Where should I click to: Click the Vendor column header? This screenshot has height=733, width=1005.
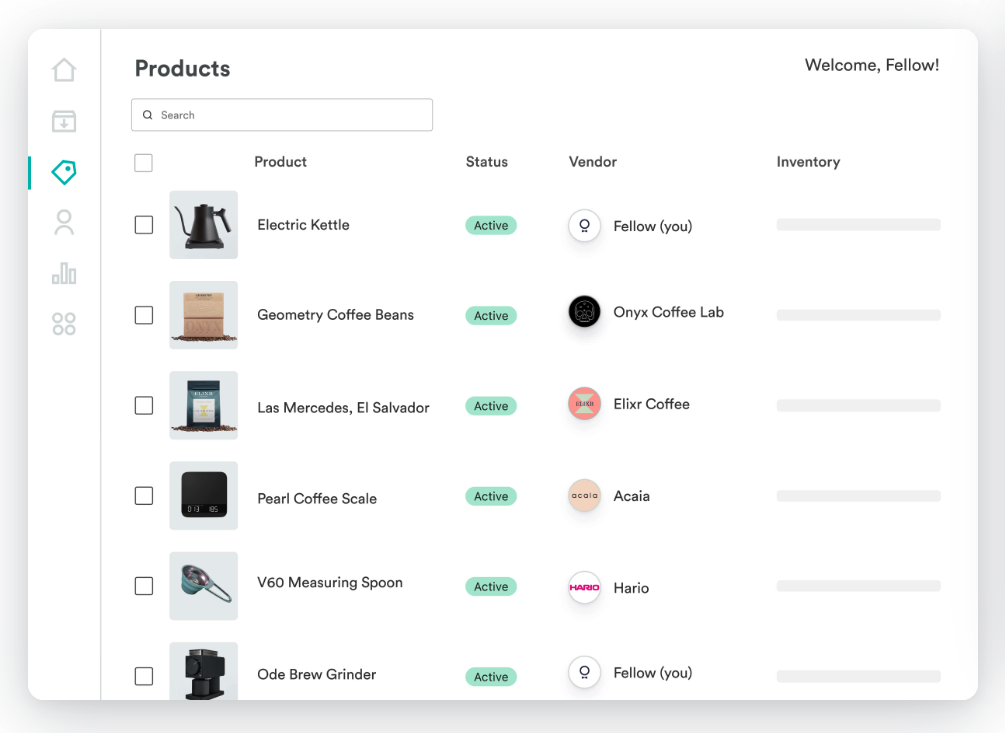pyautogui.click(x=593, y=162)
